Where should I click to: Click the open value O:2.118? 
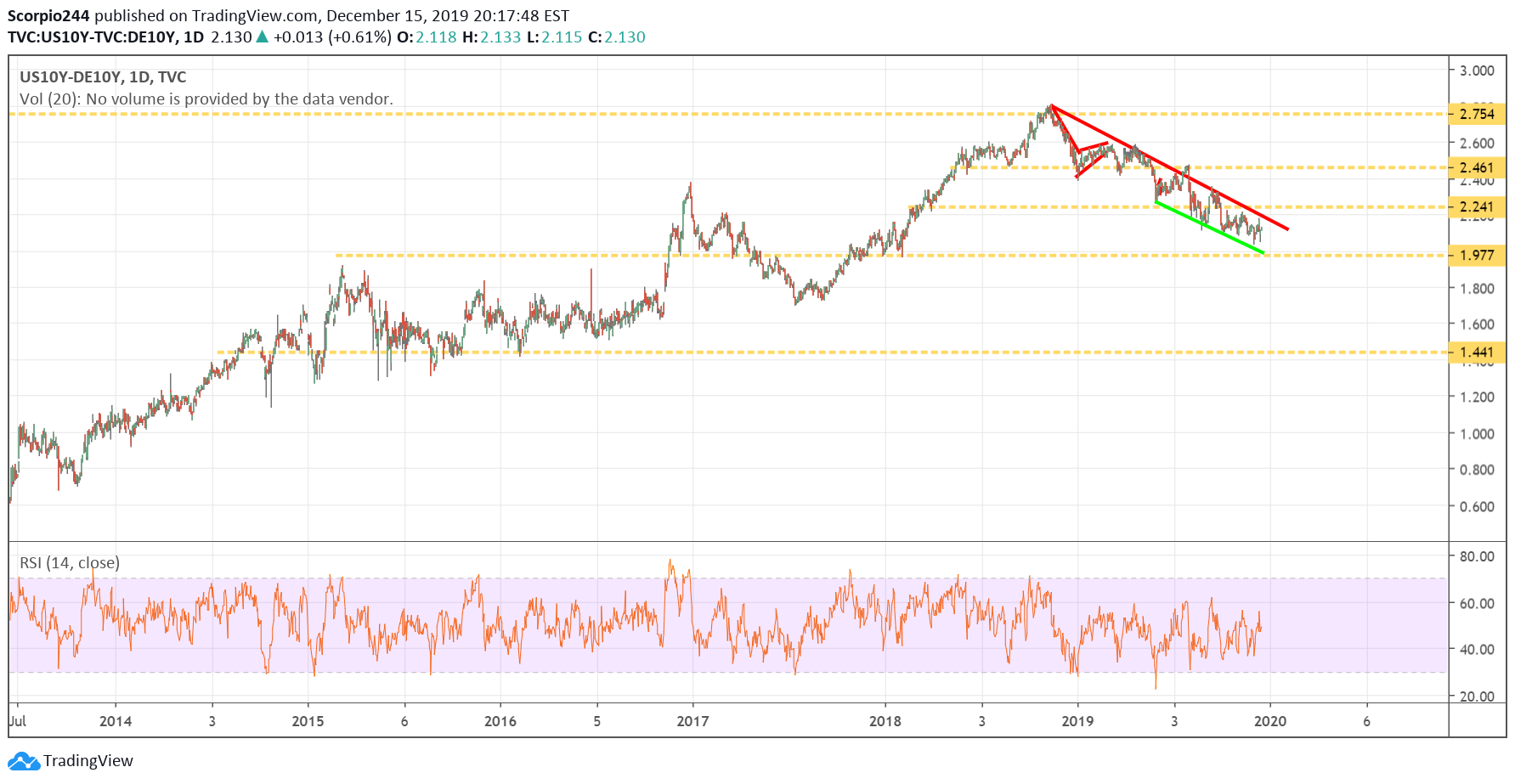[427, 37]
